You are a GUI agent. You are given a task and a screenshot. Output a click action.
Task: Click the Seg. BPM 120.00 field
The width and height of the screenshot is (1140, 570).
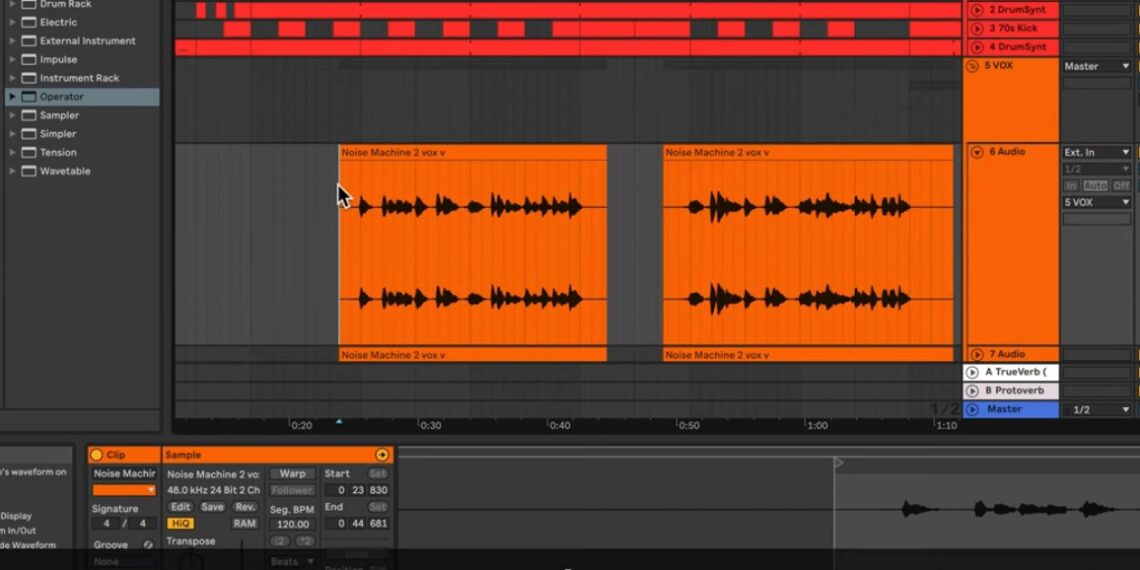pos(292,524)
